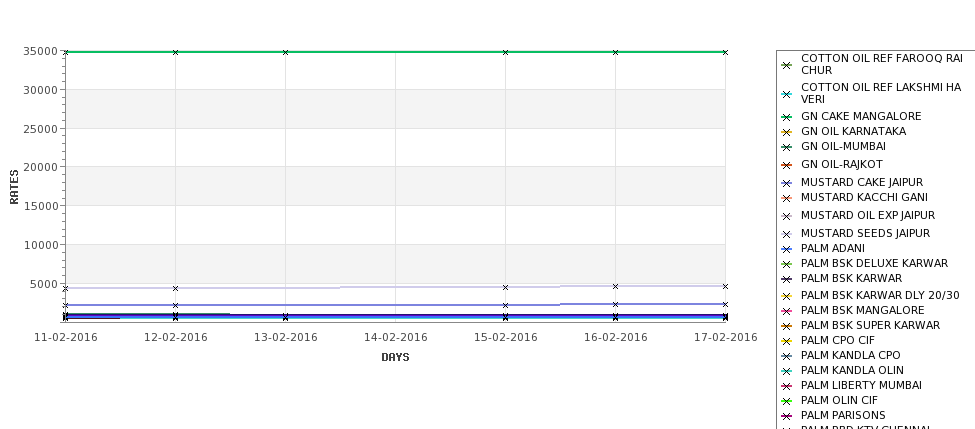This screenshot has width=975, height=429.
Task: Click the PALM BSK MANGALORE legend marker
Action: point(786,311)
